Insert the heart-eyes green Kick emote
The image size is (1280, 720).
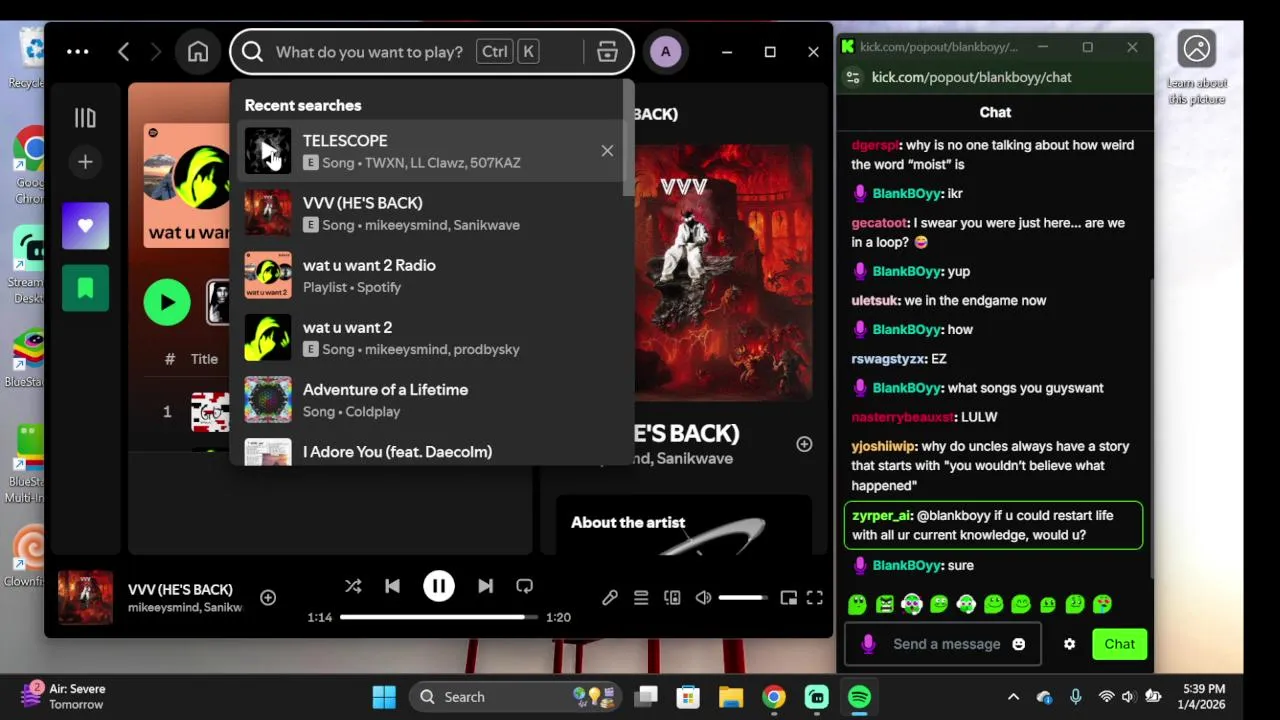tap(1102, 604)
